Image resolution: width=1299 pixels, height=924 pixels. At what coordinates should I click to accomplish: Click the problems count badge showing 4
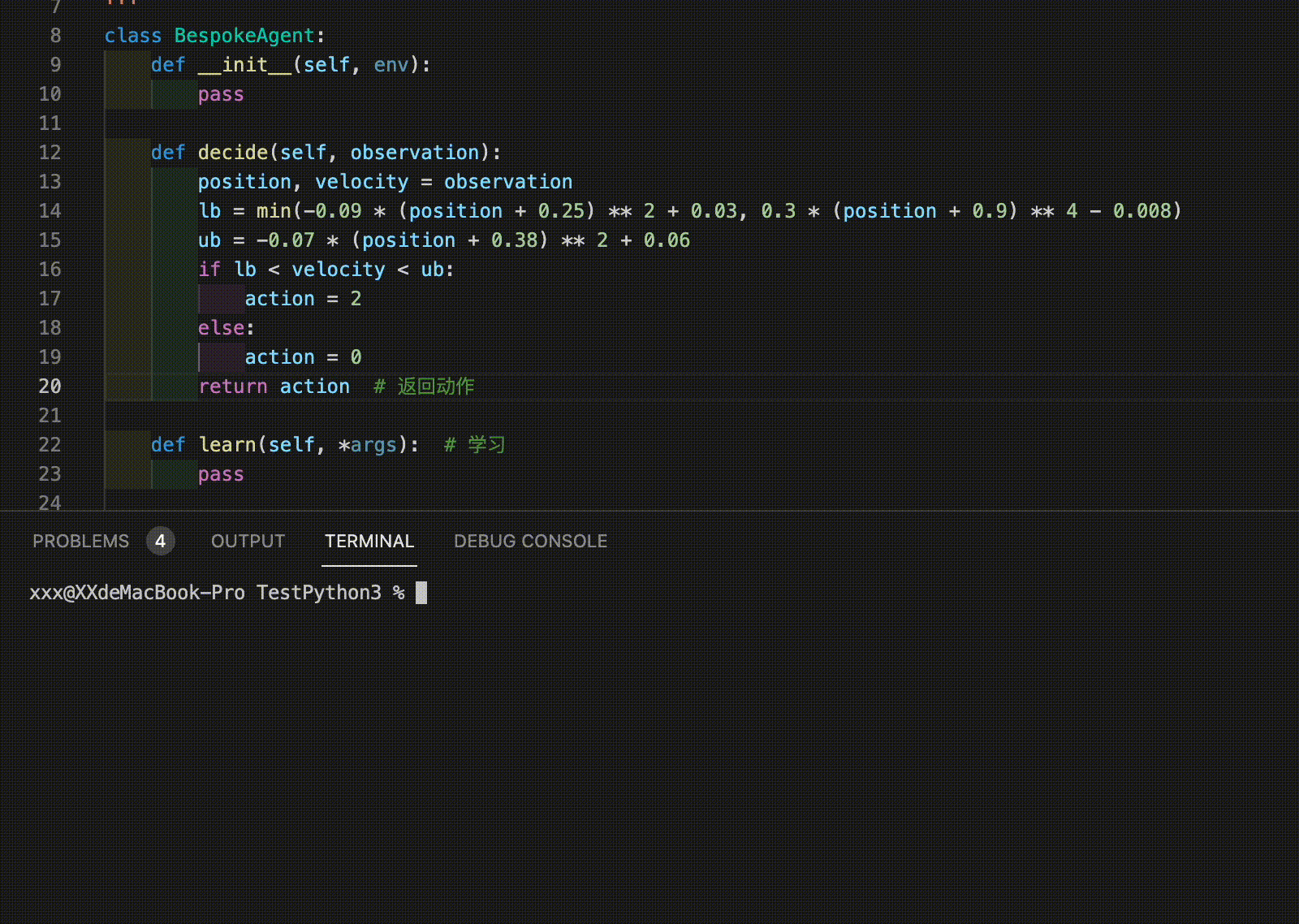click(x=161, y=541)
